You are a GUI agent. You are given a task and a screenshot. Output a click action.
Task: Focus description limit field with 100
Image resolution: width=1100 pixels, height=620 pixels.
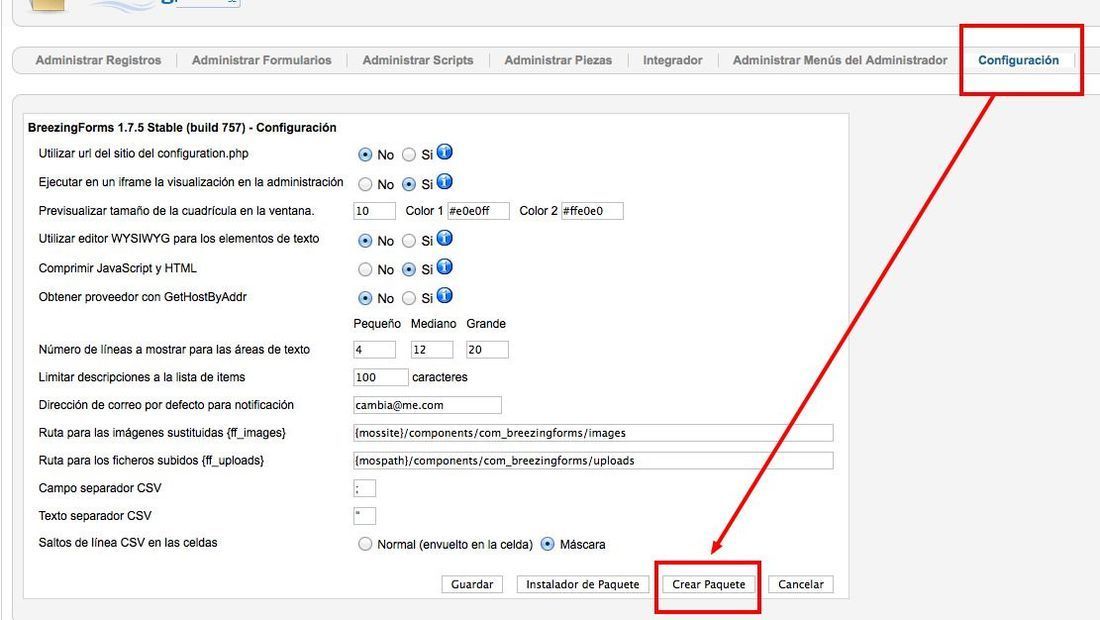[x=380, y=377]
